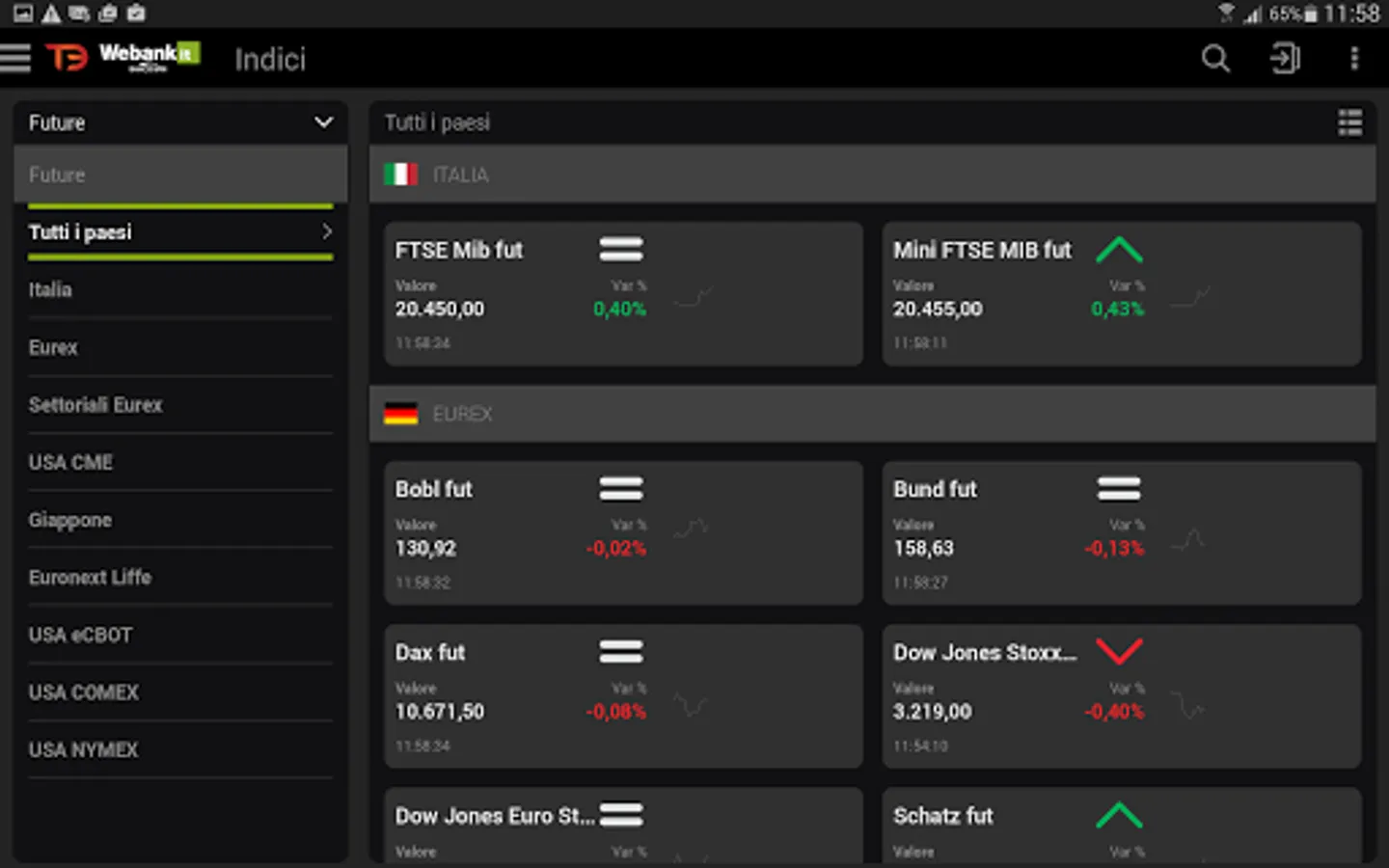Select Giappone in the sidebar
This screenshot has width=1389, height=868.
point(180,520)
